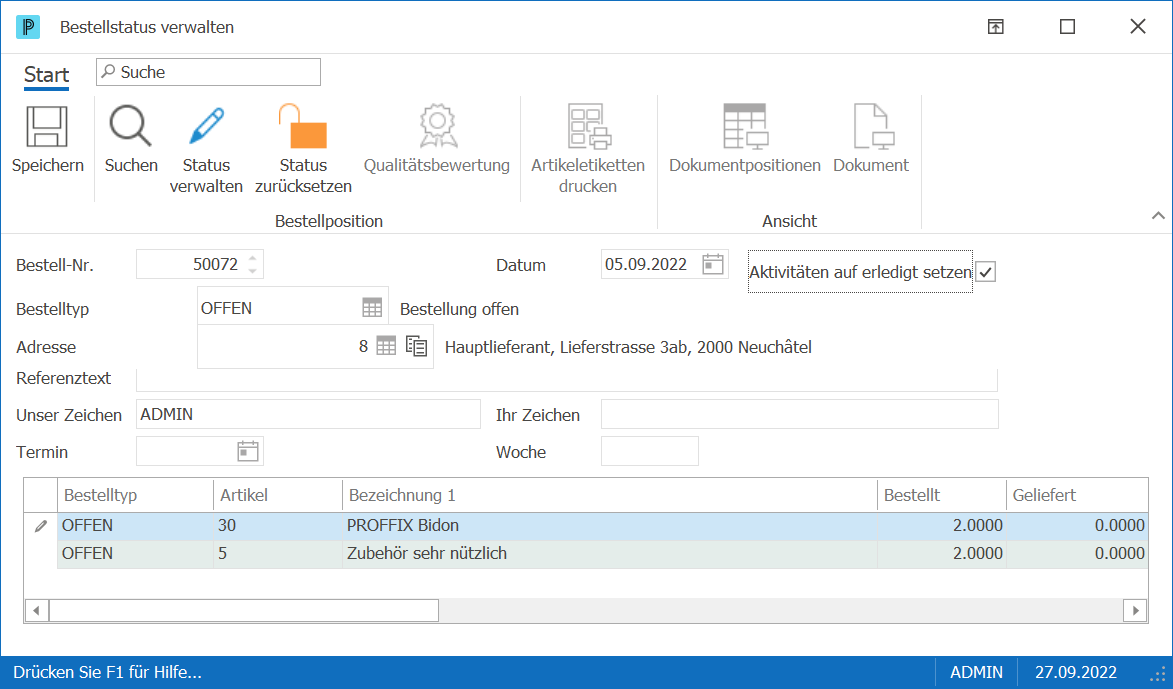Click into the Suche search box
This screenshot has height=689, width=1173.
click(209, 72)
